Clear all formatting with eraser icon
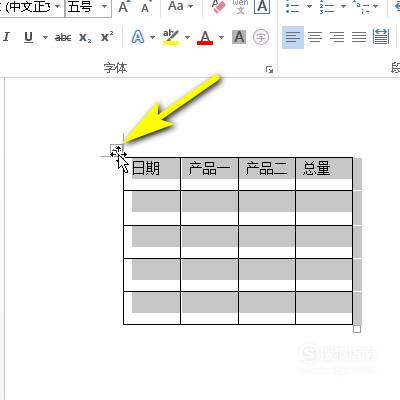400x400 pixels. click(x=218, y=6)
